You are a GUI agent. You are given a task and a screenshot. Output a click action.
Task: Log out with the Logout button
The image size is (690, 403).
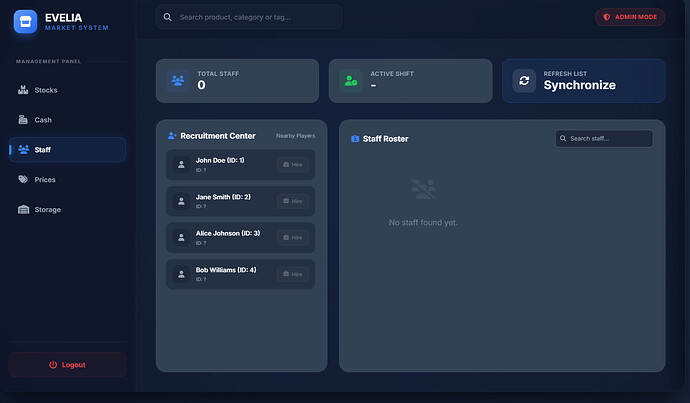pos(67,365)
